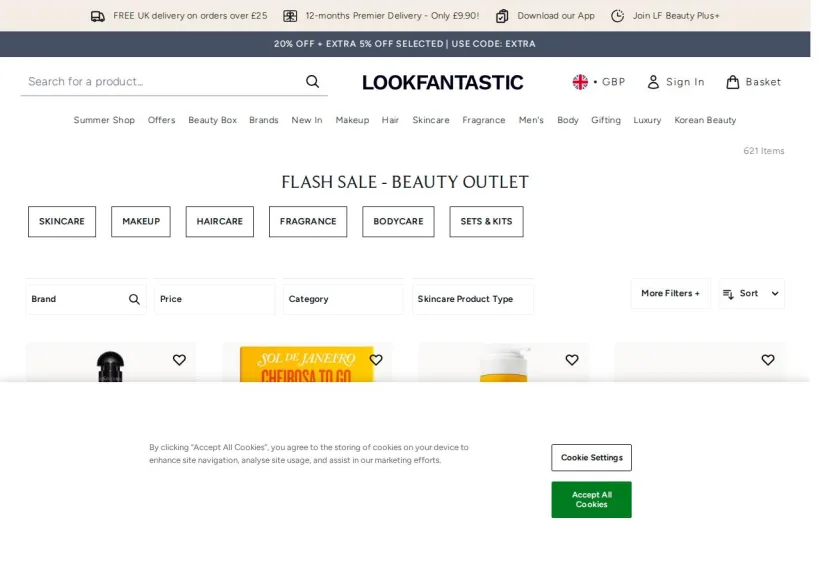
Task: Filter by HAIRCARE category button
Action: pyautogui.click(x=220, y=222)
